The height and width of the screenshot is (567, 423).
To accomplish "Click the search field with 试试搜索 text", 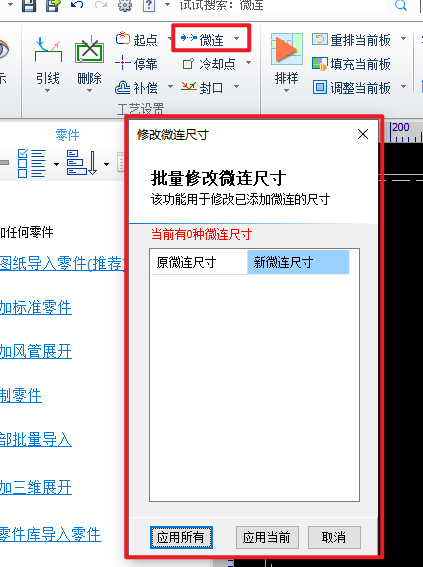I will (282, 5).
